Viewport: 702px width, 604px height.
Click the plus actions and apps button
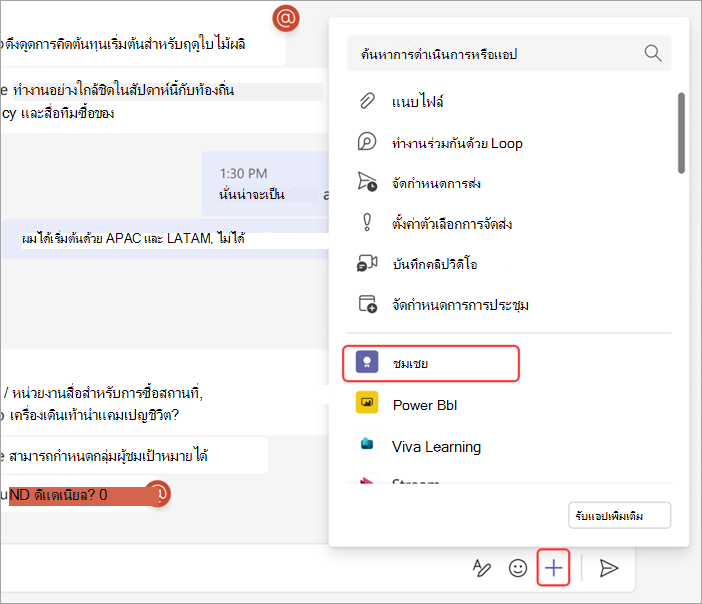(553, 568)
